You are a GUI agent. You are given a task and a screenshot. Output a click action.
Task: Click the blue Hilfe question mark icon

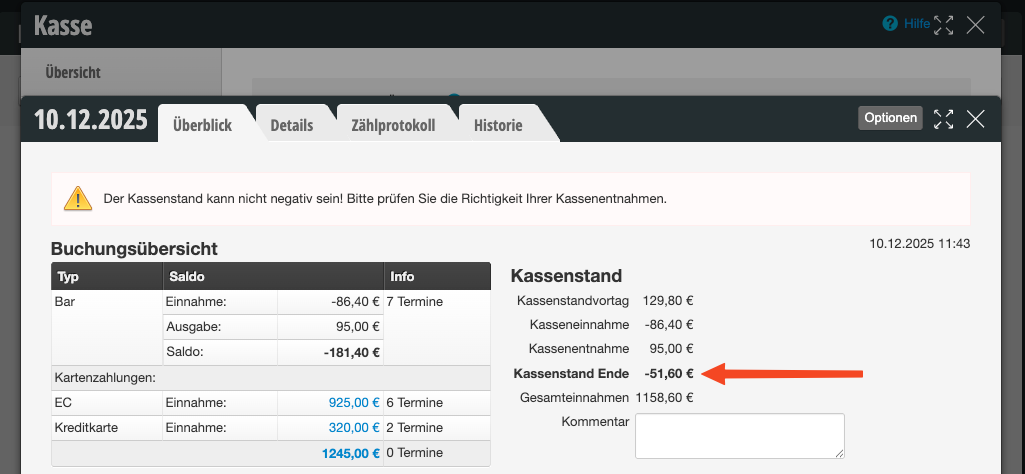(889, 23)
